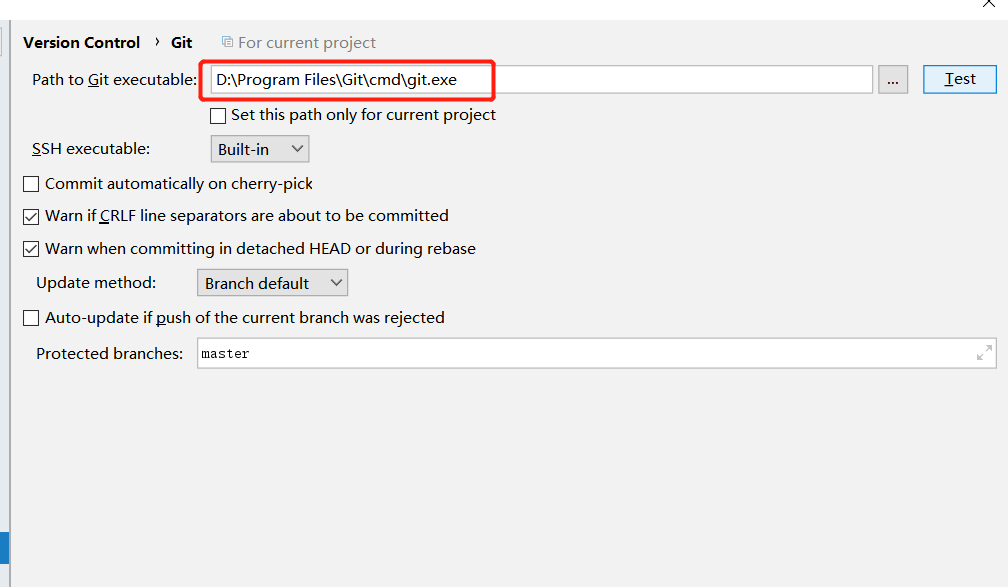Click the Test button
Image resolution: width=1008 pixels, height=587 pixels.
coord(958,79)
